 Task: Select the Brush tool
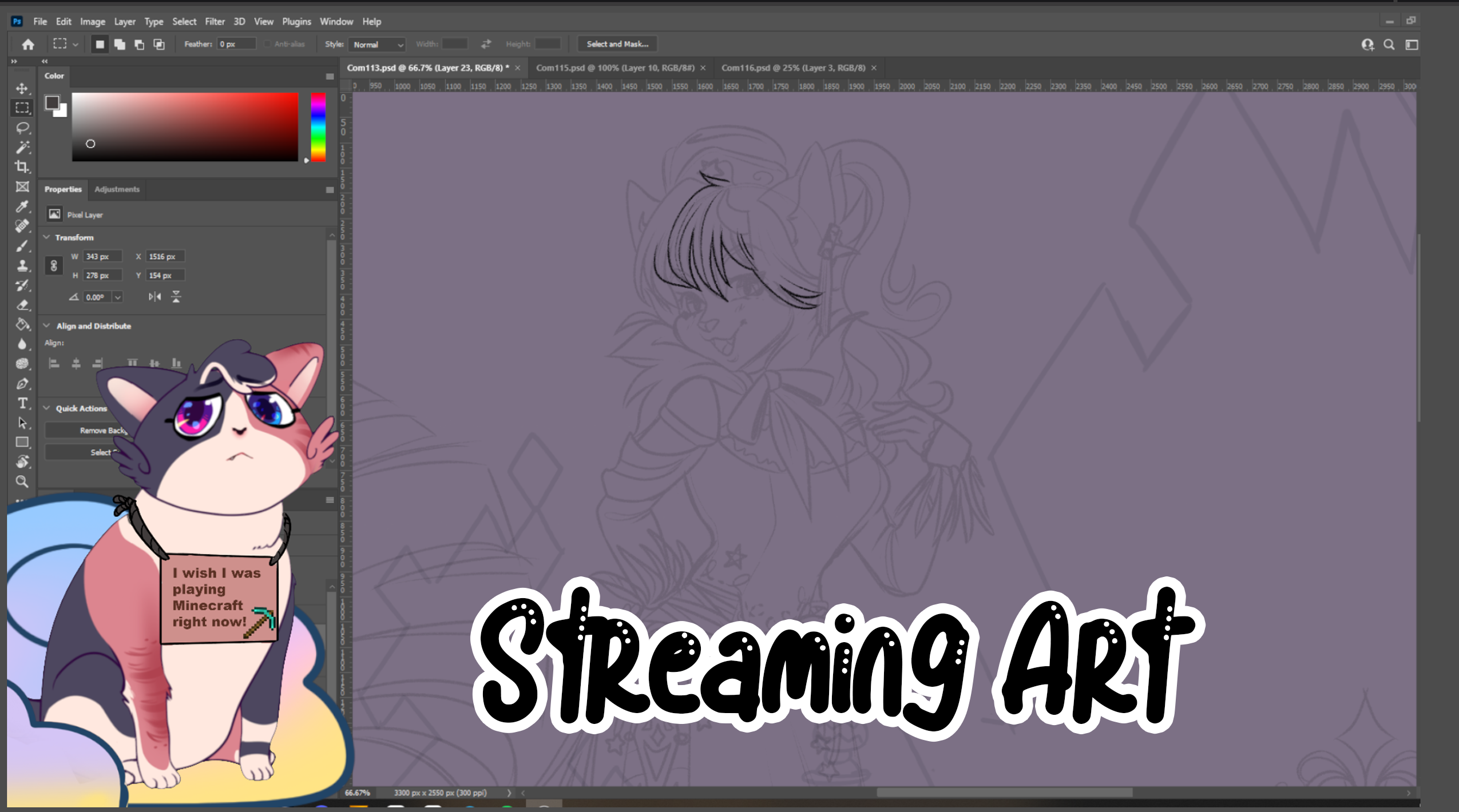[x=22, y=246]
